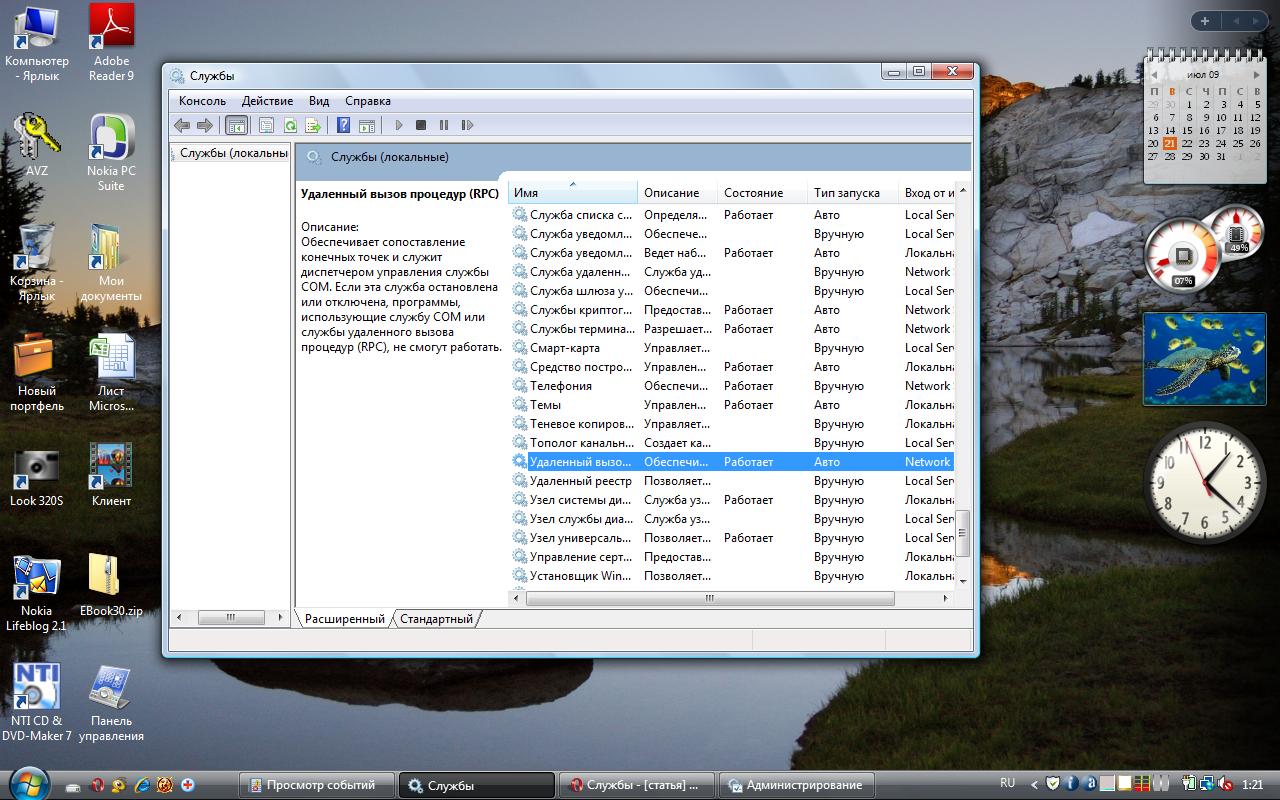Screen dimensions: 1280x800
Task: Sort by the Тип запуска column header
Action: point(846,193)
